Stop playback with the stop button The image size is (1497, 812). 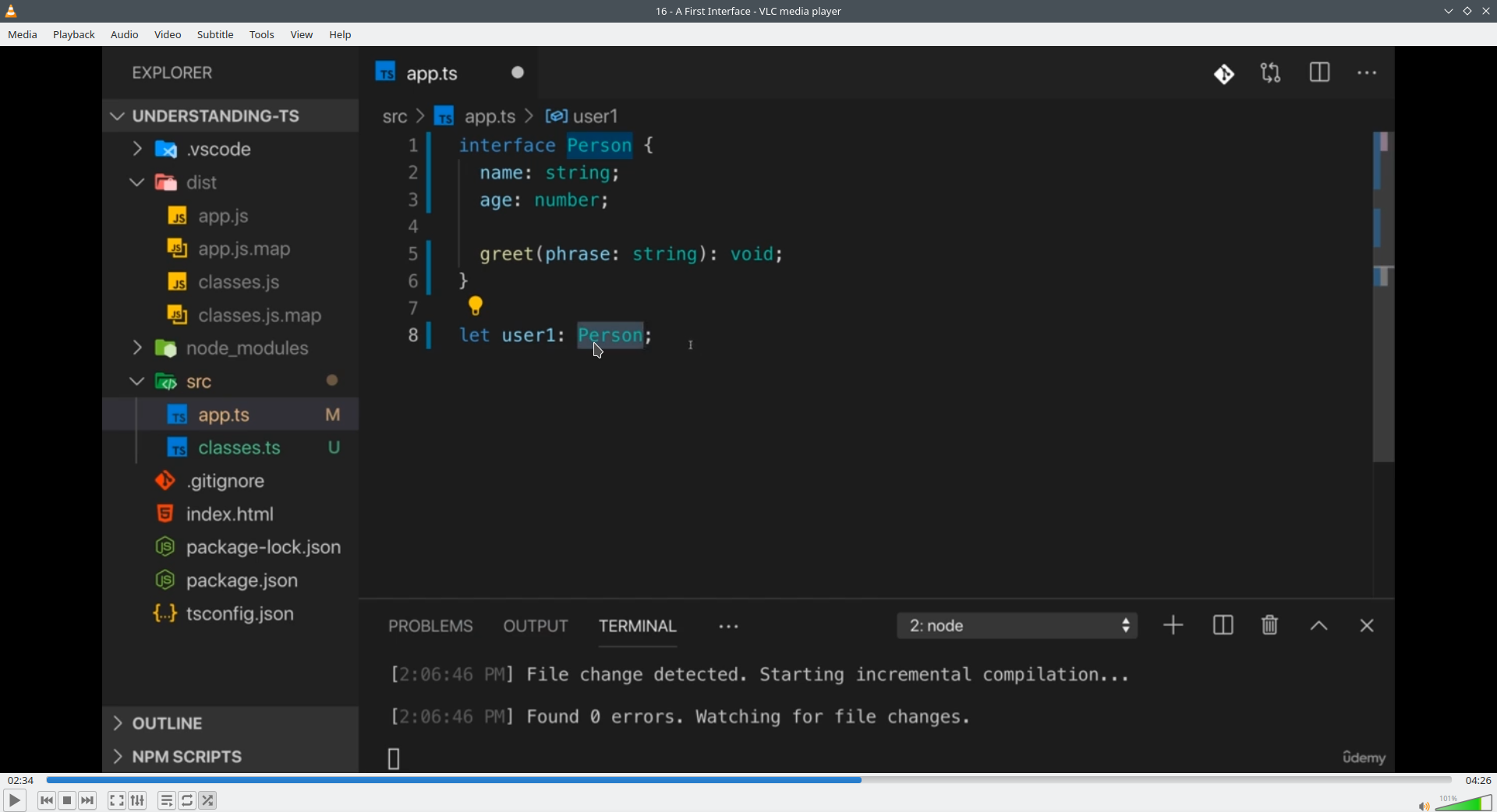pos(68,800)
